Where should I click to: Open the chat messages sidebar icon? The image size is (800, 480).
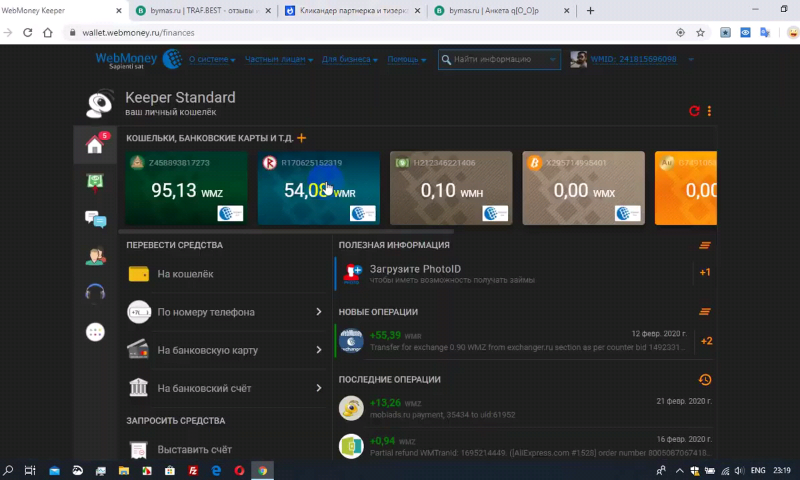point(95,219)
